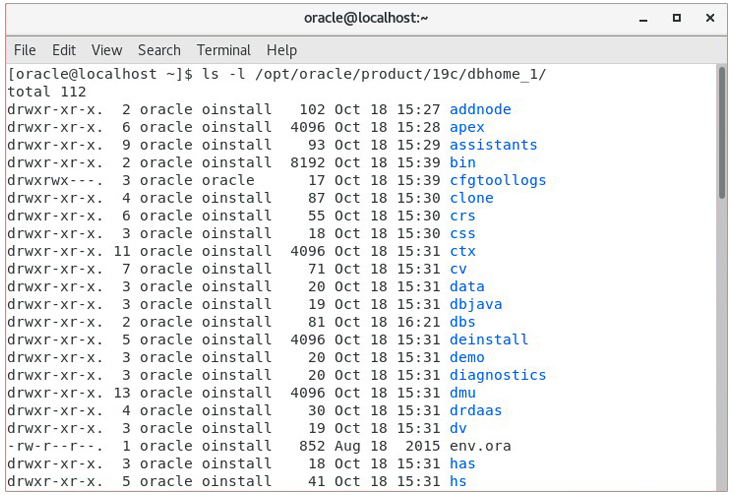Close the oracle@localhost terminal window
This screenshot has height=495, width=733.
710,18
